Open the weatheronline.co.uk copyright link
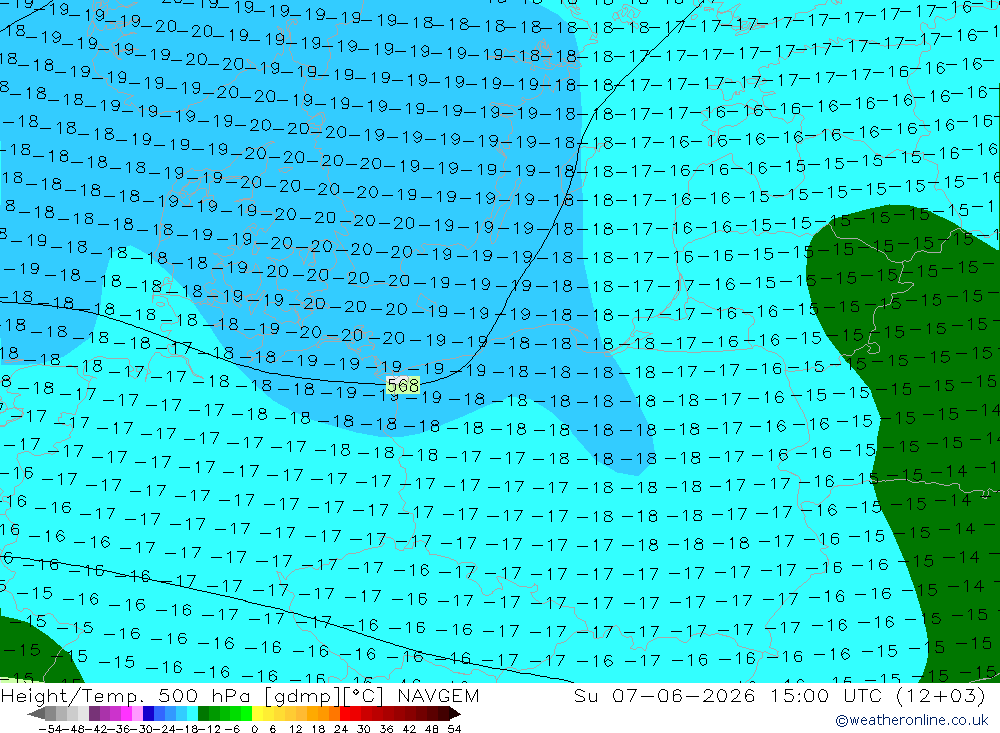This screenshot has height=733, width=1000. click(912, 720)
